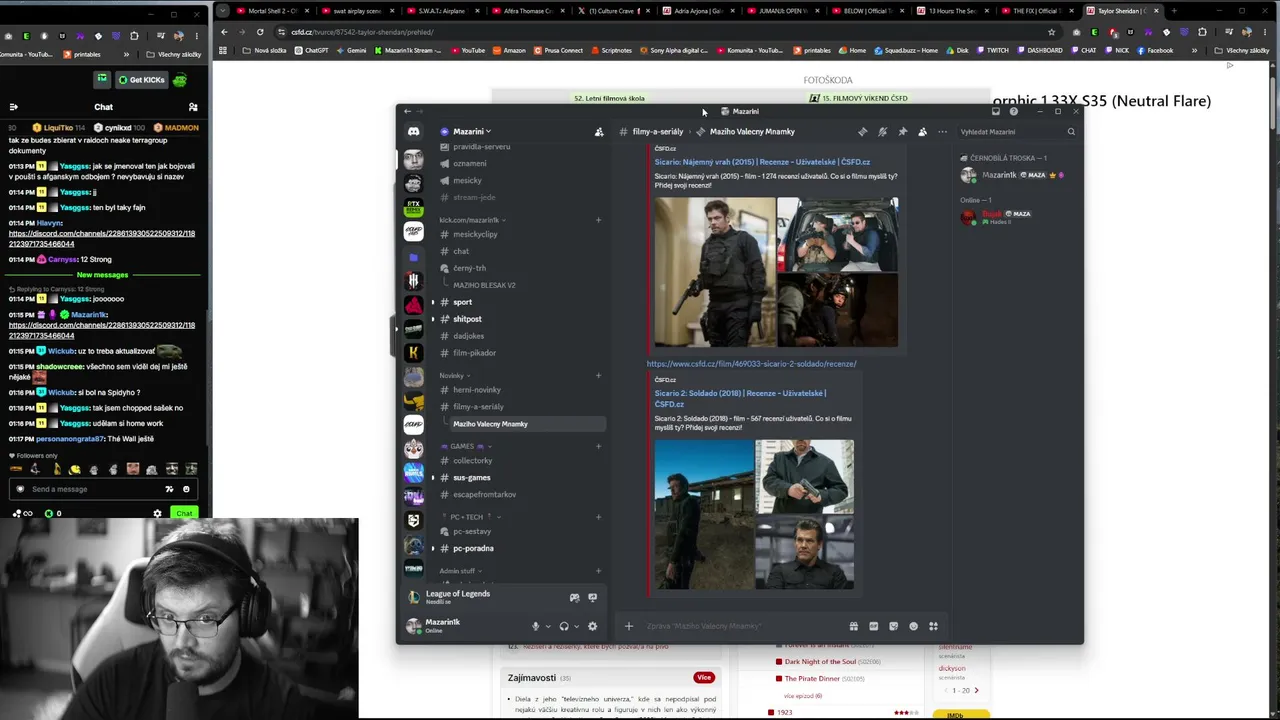
Task: Open the Threads icon in channel header
Action: (x=862, y=132)
